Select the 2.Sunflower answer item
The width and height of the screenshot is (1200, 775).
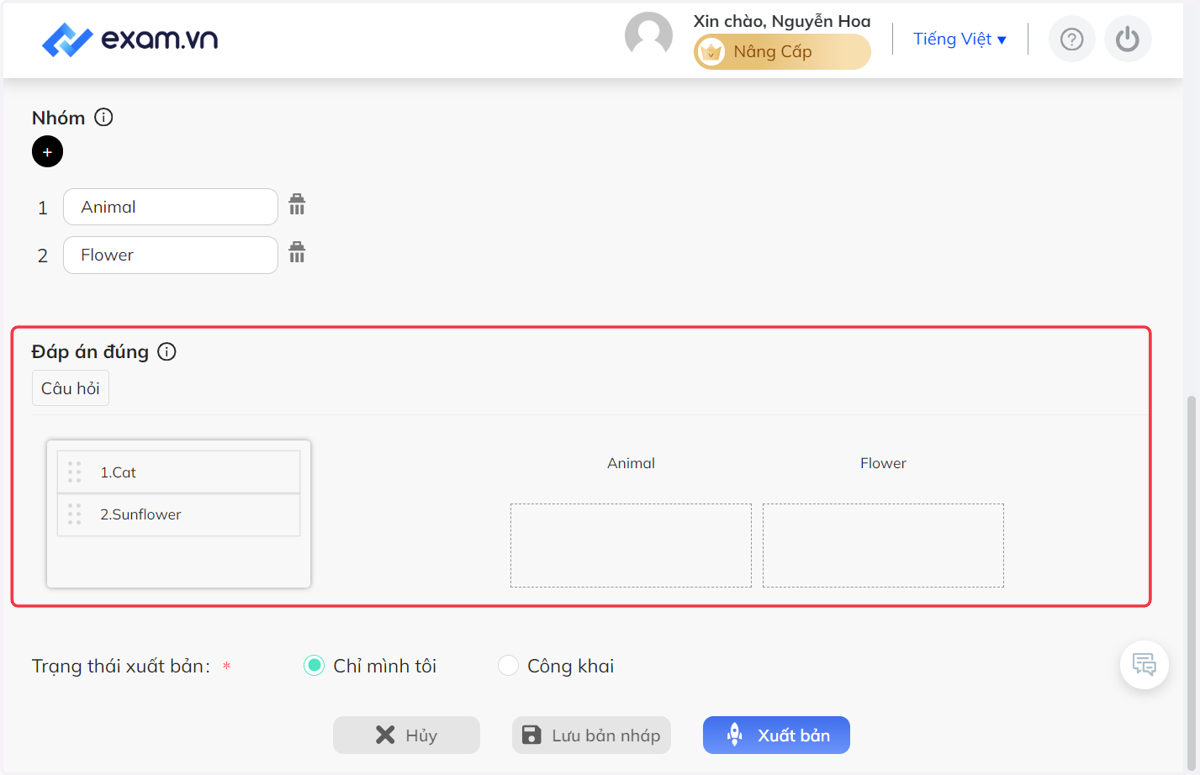(x=179, y=515)
